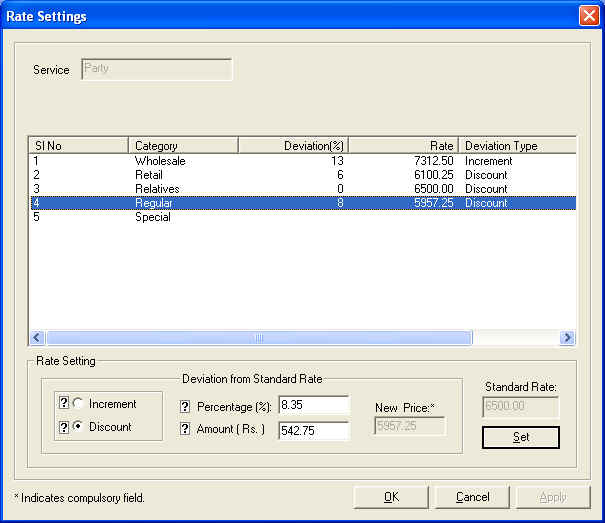Select the Retail row
This screenshot has height=523, width=605.
(303, 175)
